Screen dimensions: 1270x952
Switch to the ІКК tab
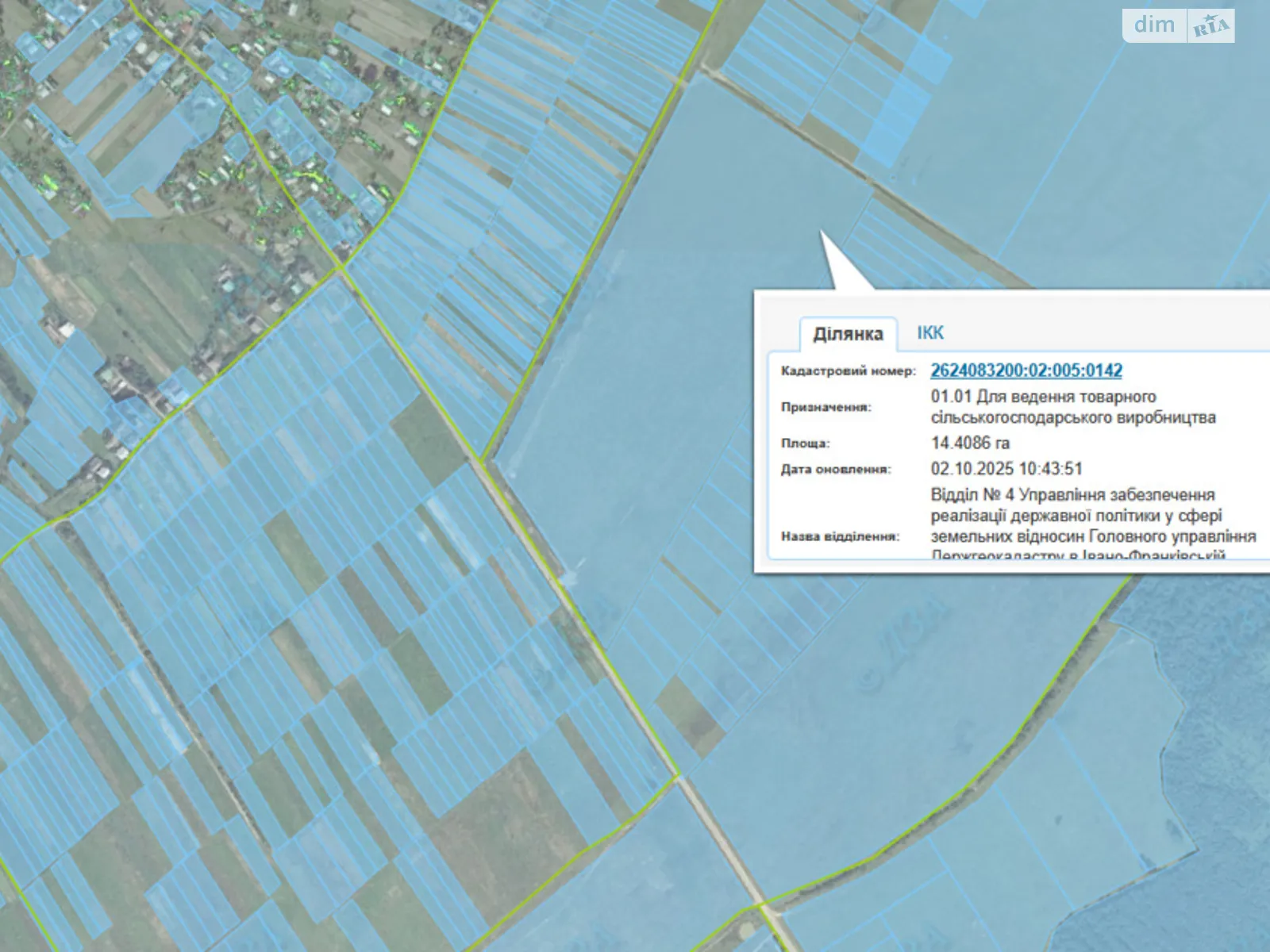(930, 333)
